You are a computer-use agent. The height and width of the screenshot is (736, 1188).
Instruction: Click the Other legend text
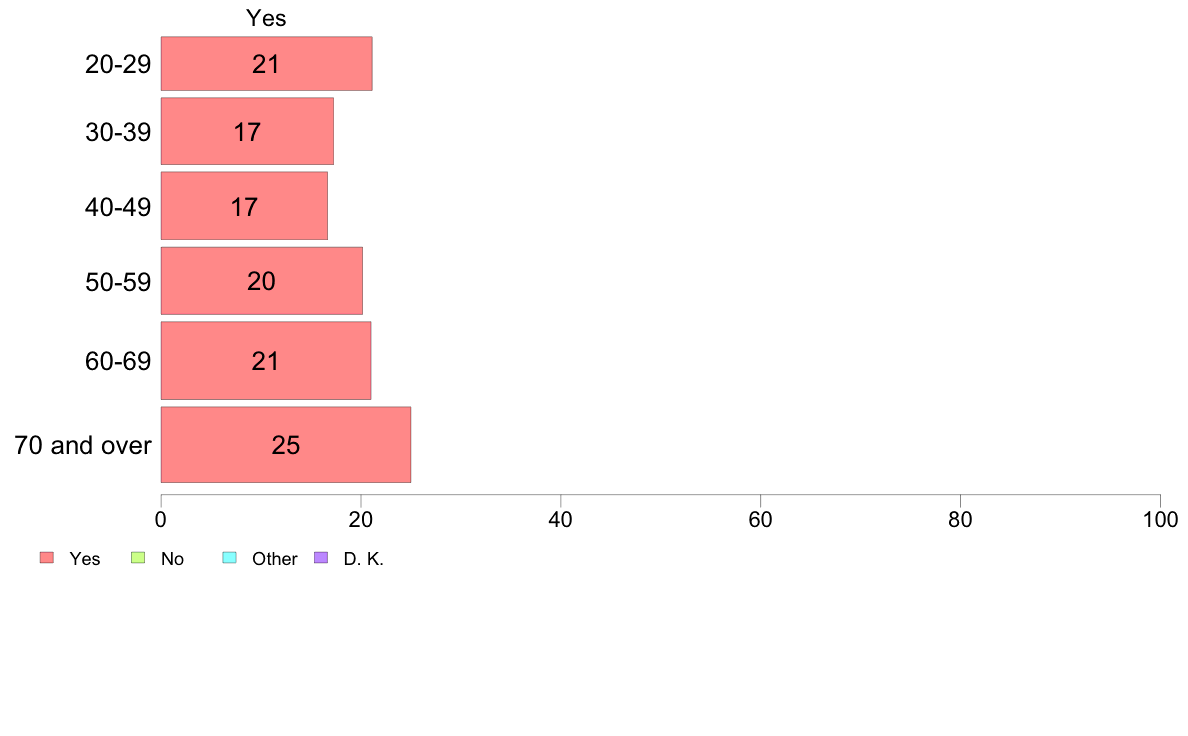pos(274,559)
